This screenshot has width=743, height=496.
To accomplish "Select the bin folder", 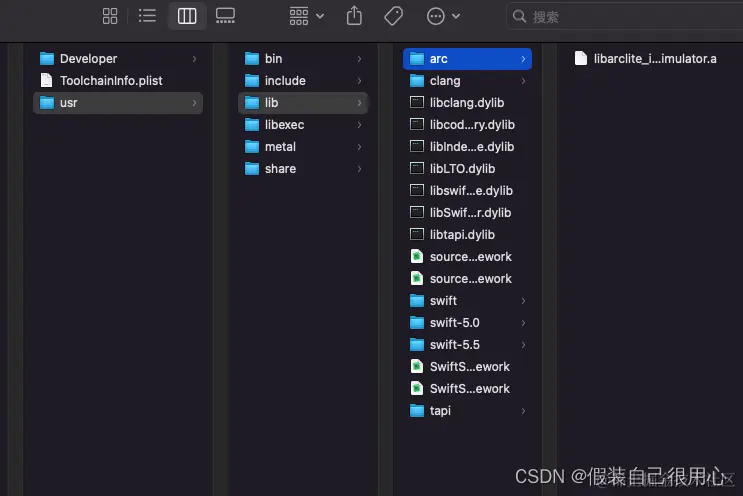I will (303, 59).
